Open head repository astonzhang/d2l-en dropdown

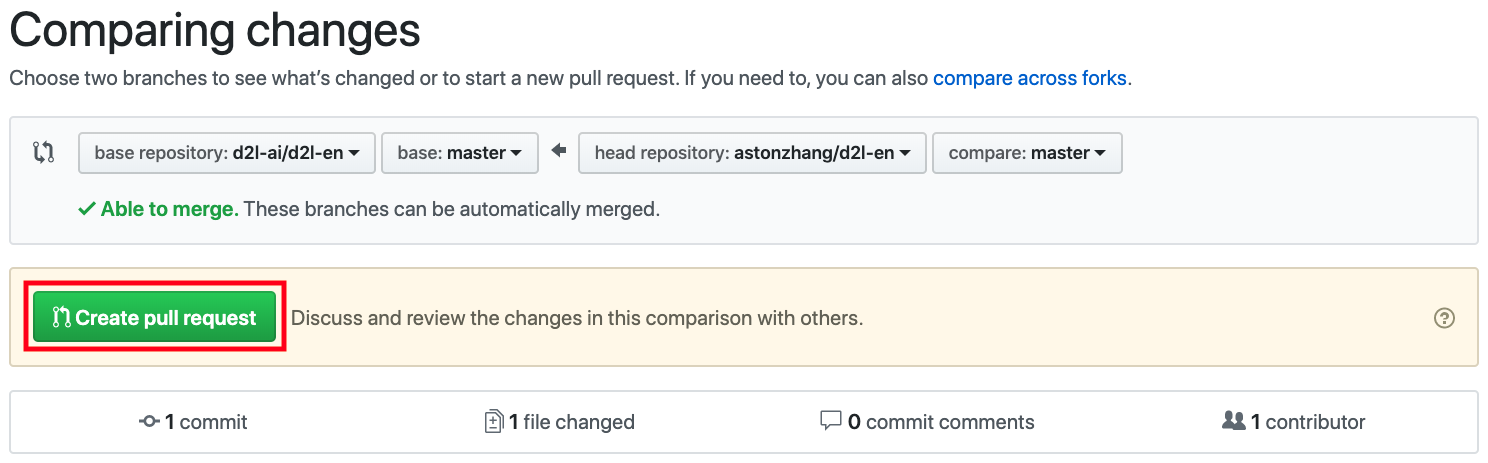click(752, 153)
